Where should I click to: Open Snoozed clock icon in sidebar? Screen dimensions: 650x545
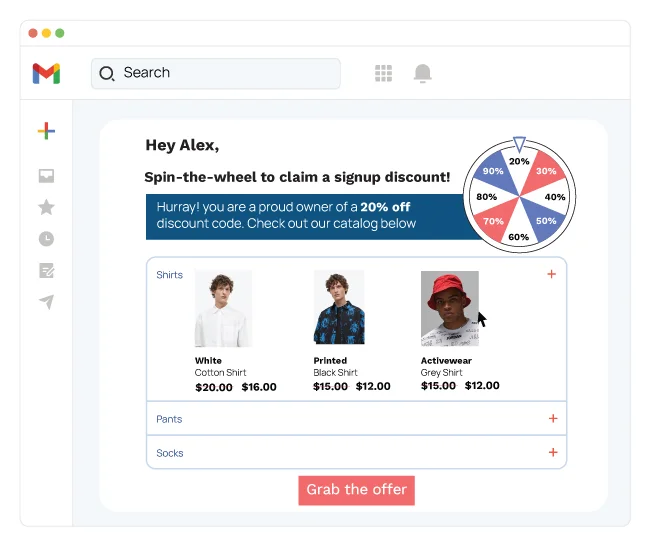pos(46,239)
